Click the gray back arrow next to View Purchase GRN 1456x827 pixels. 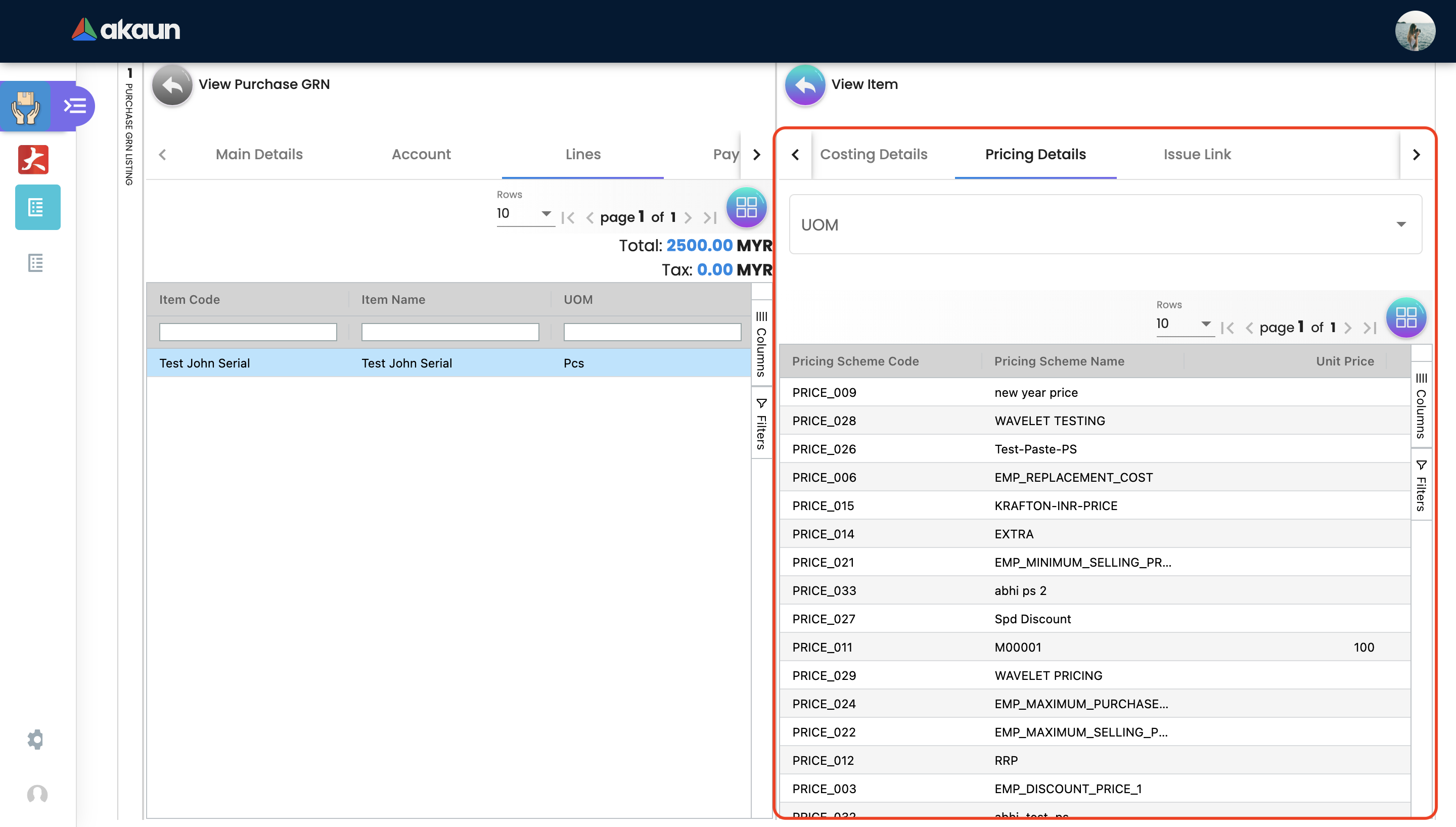coord(172,85)
